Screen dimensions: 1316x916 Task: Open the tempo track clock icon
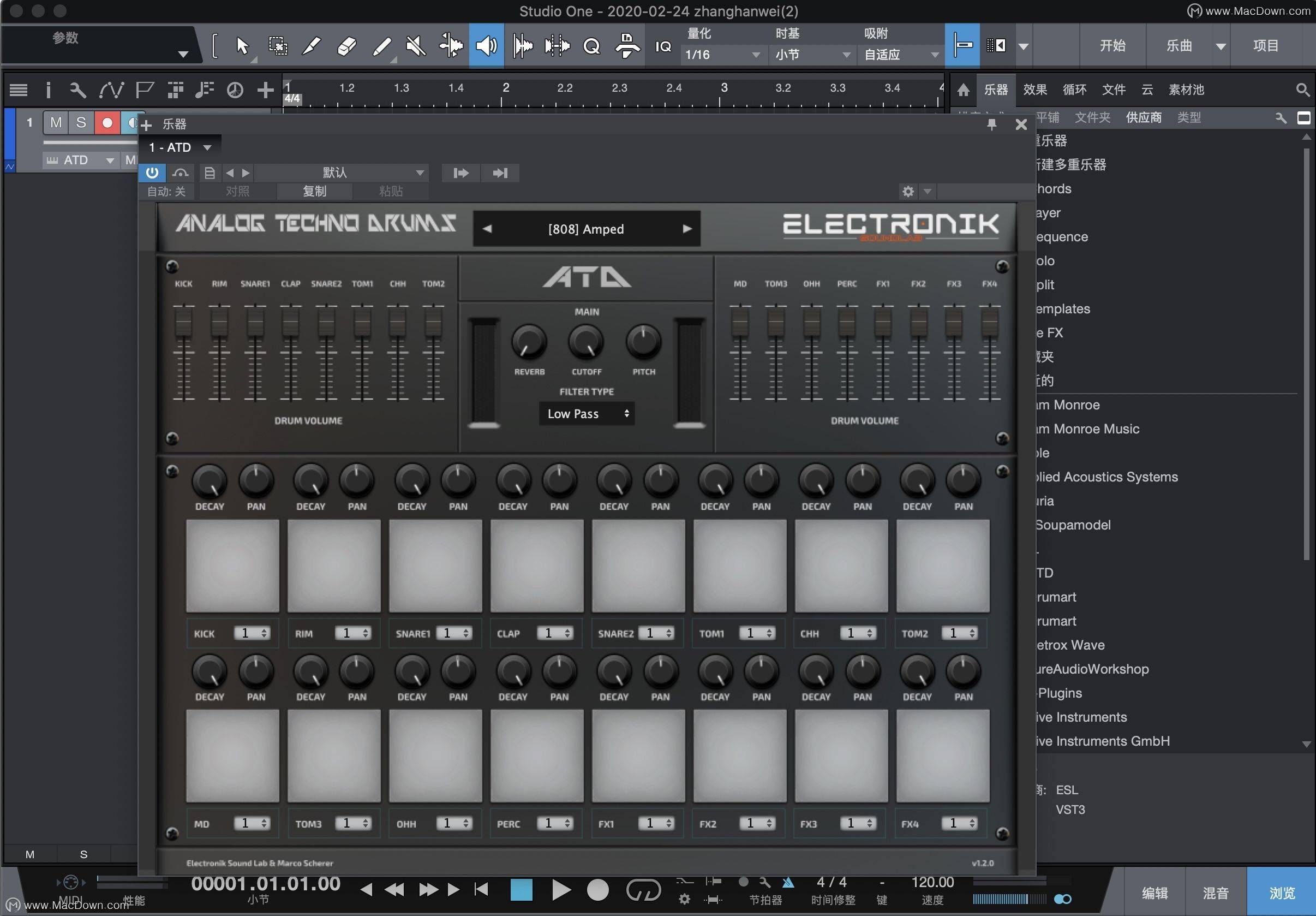click(235, 90)
